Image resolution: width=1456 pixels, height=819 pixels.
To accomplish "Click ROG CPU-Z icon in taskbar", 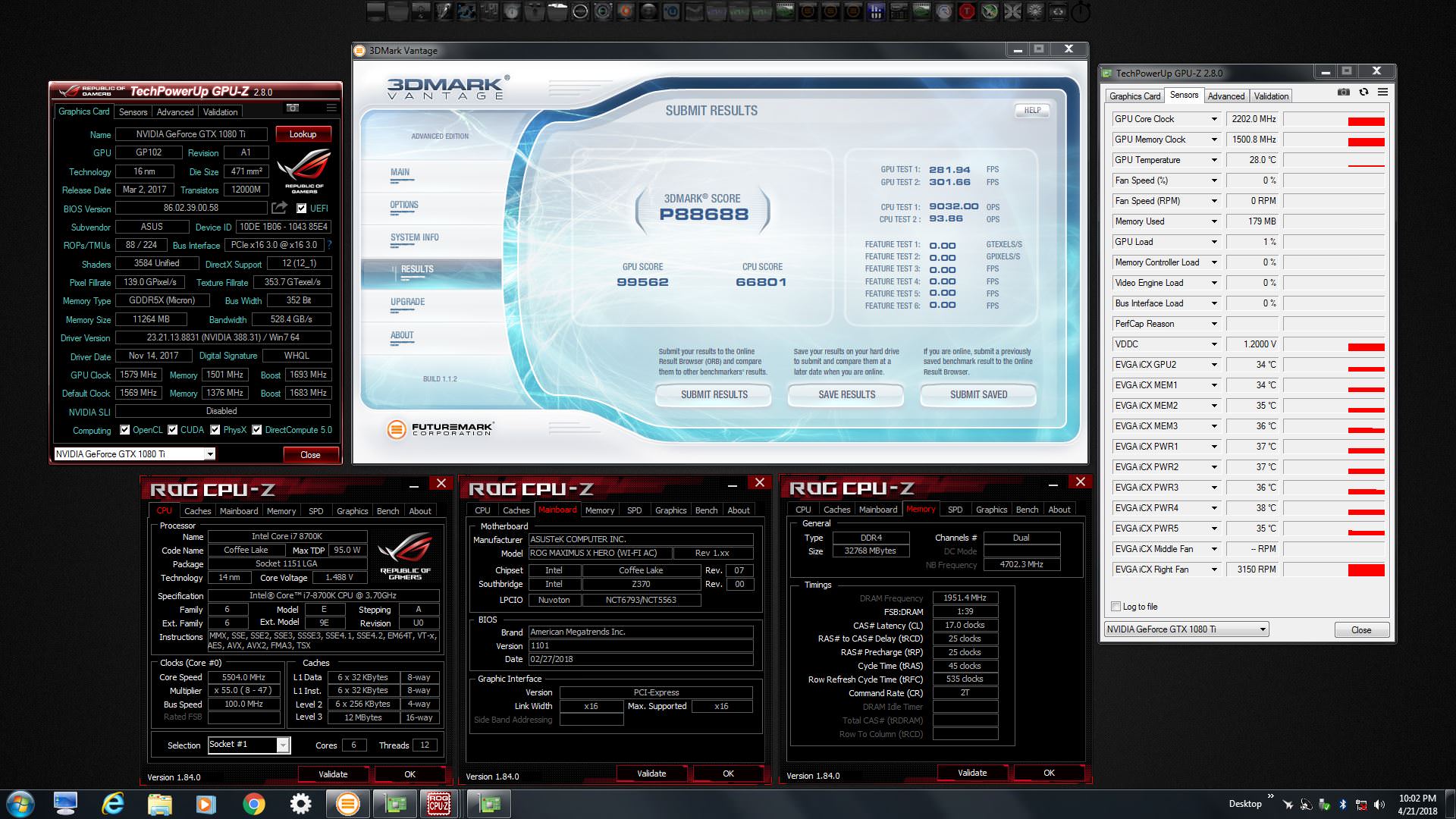I will (439, 804).
